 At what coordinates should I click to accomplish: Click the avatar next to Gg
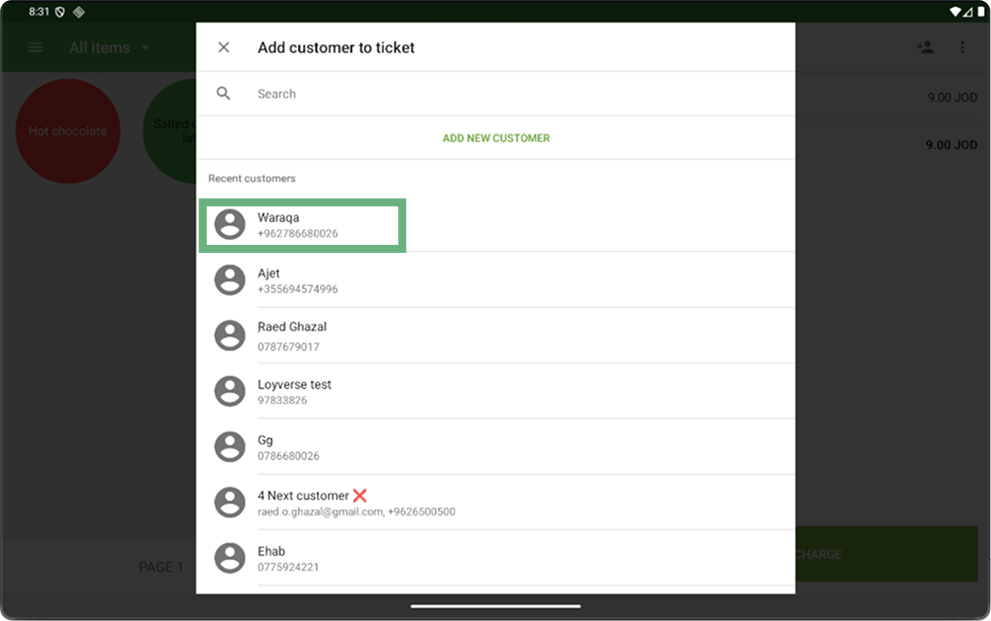229,447
